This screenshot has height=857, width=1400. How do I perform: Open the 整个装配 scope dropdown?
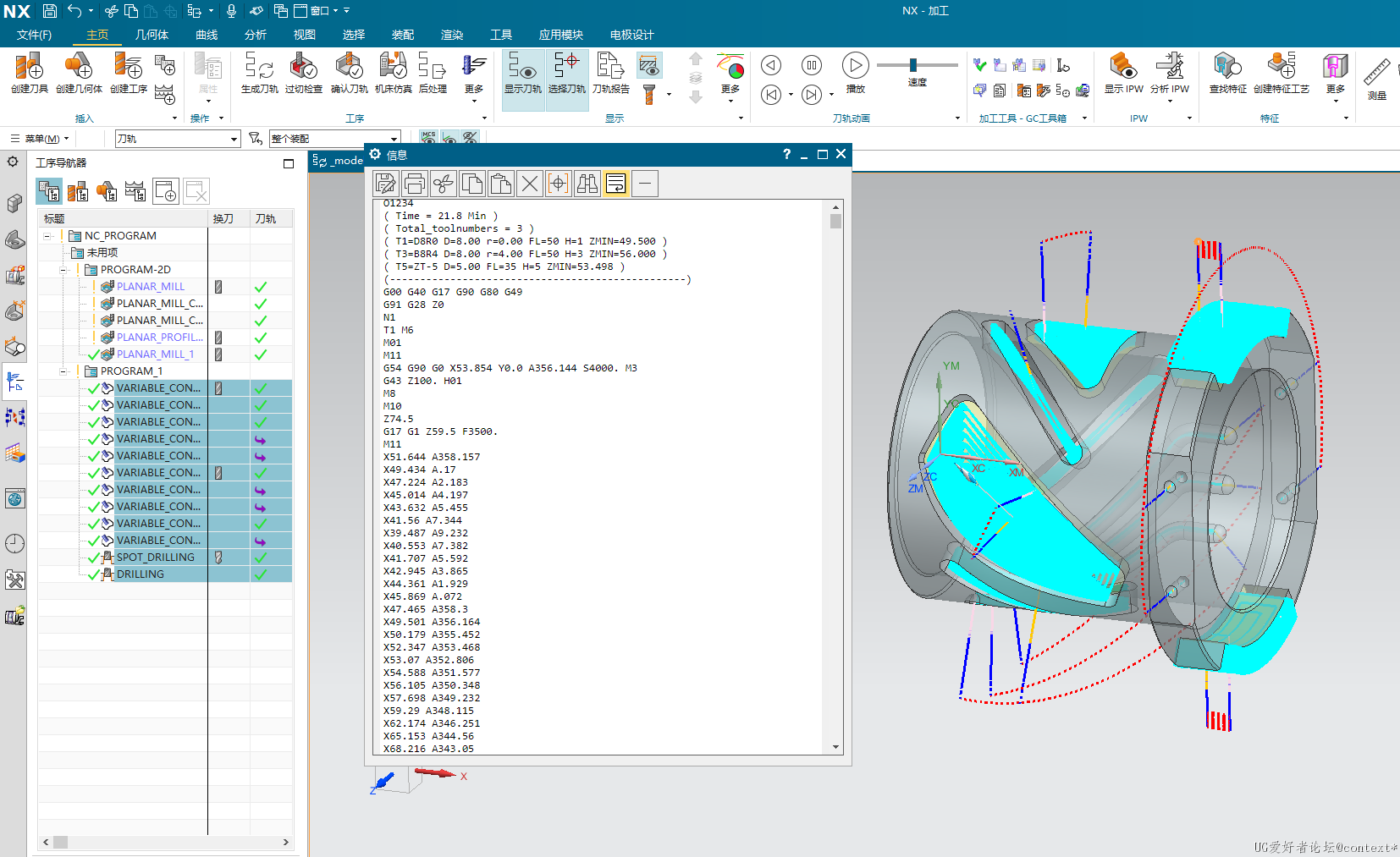click(x=394, y=139)
